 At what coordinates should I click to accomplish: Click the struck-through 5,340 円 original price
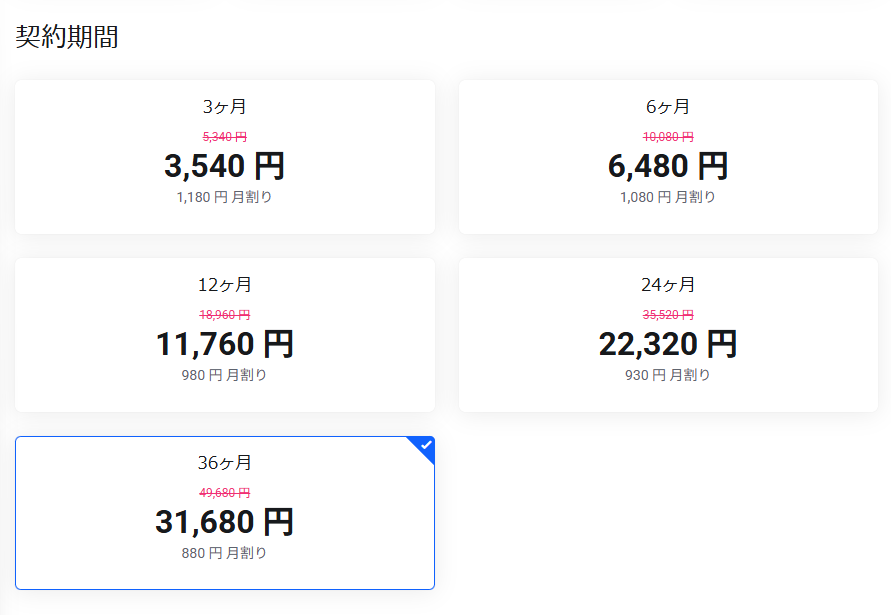click(224, 137)
